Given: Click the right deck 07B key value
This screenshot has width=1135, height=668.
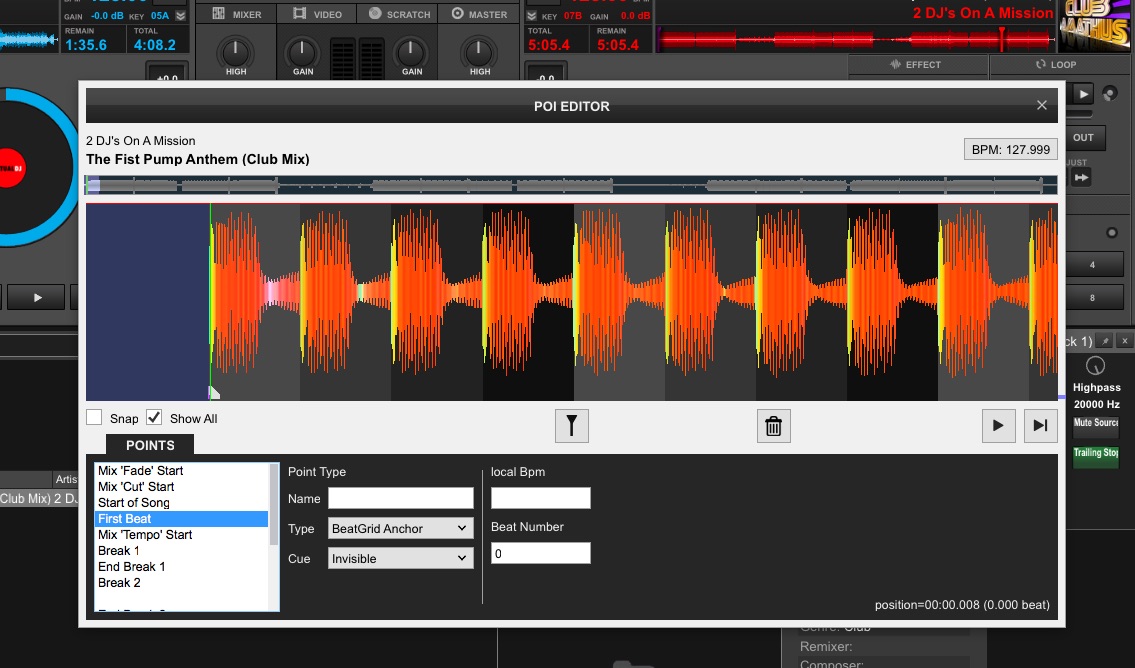Looking at the screenshot, I should 573,15.
